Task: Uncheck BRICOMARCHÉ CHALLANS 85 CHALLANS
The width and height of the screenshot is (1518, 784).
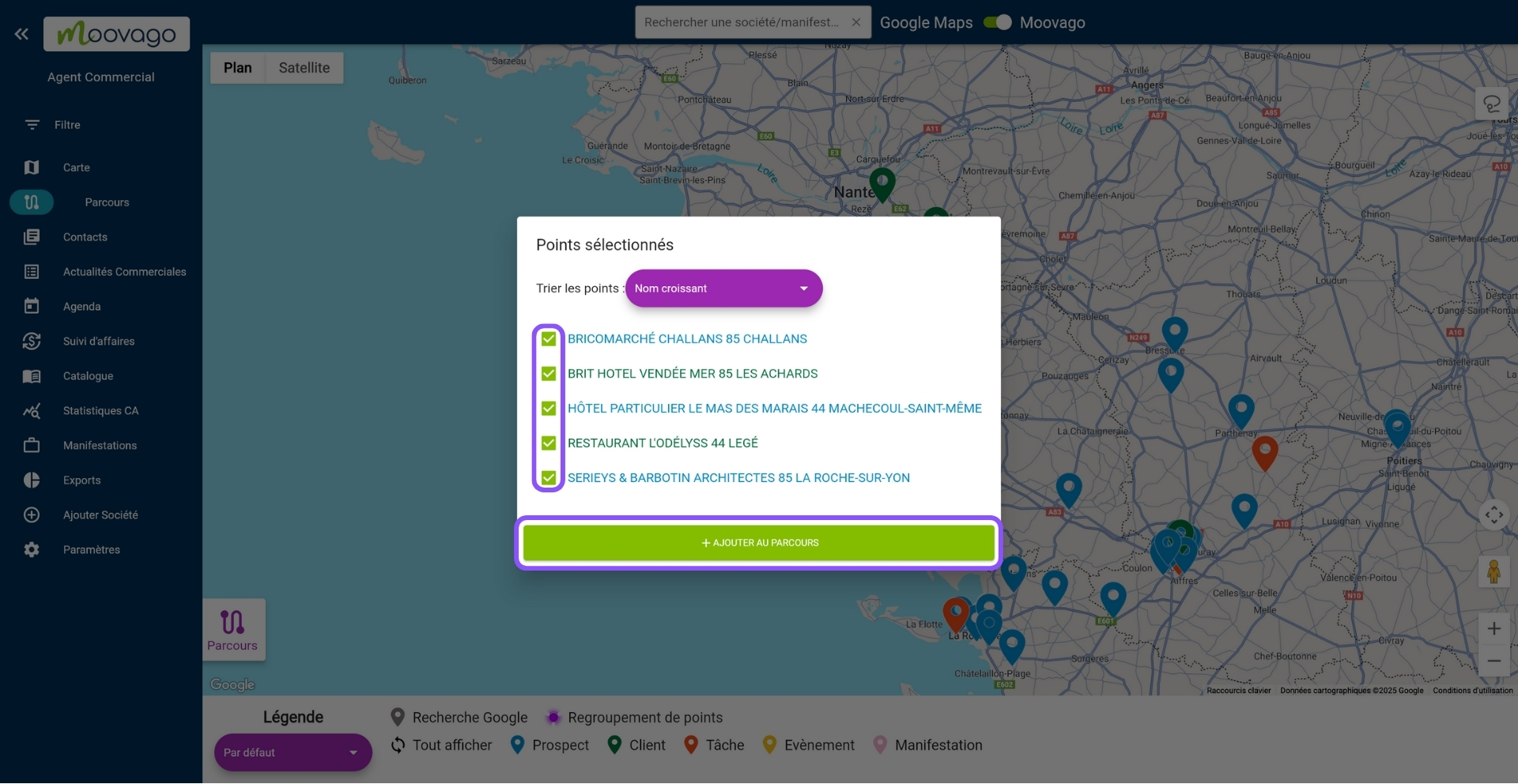Action: pyautogui.click(x=548, y=339)
